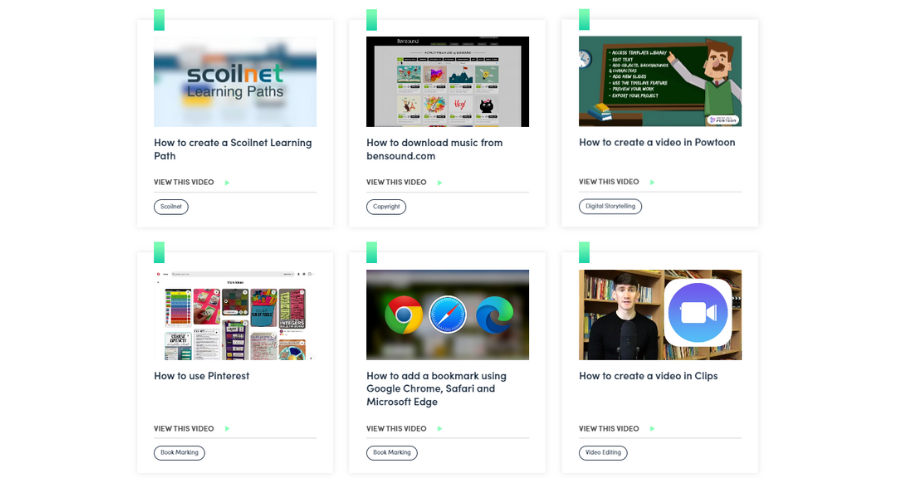Click the play arrow for the Clips video
The image size is (911, 483).
click(x=652, y=429)
